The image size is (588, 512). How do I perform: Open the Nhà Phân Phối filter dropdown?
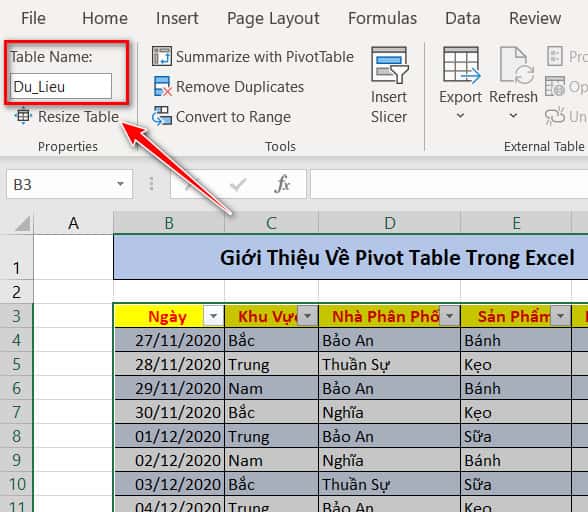[x=449, y=316]
